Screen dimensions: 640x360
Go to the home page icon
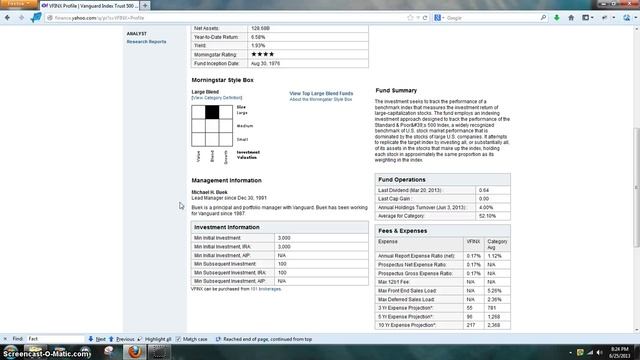(x=571, y=18)
